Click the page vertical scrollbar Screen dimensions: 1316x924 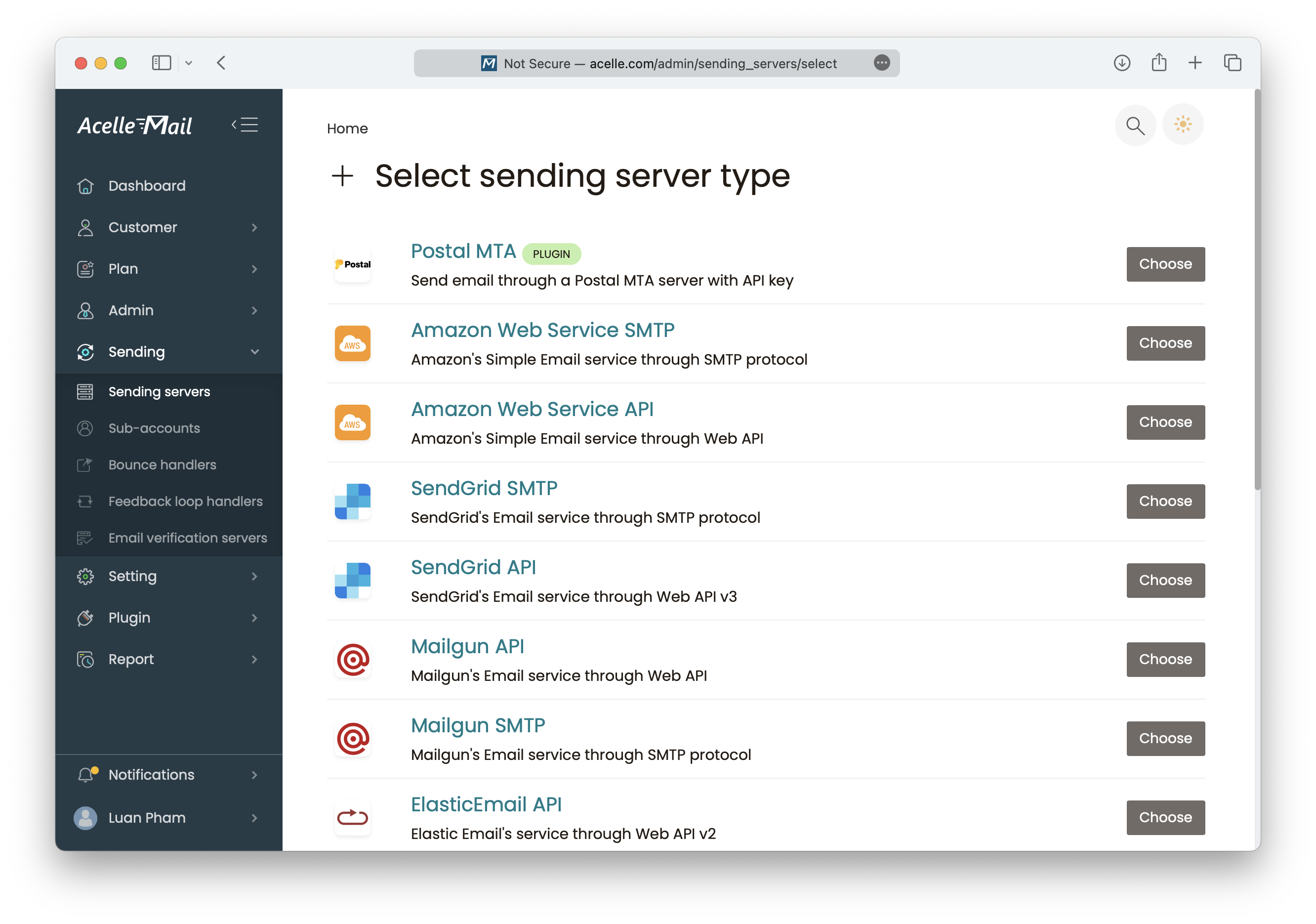click(1257, 290)
